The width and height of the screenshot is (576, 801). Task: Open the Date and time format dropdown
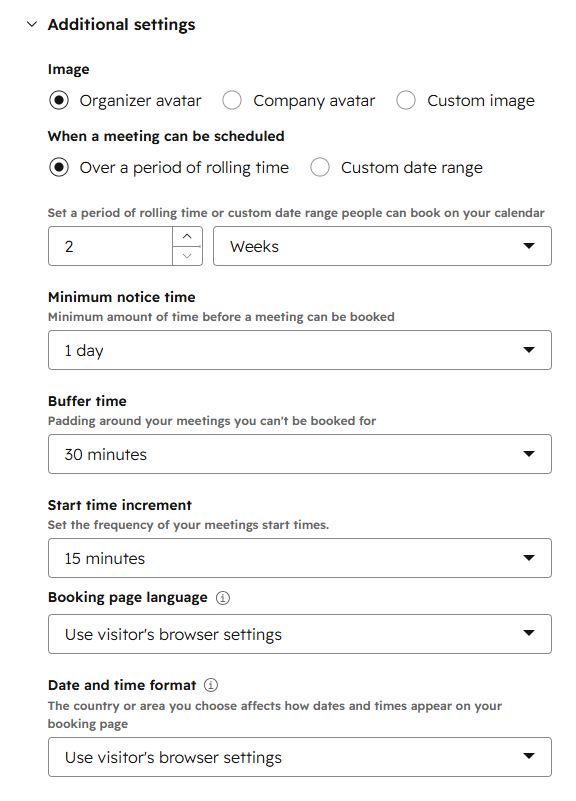coord(300,757)
